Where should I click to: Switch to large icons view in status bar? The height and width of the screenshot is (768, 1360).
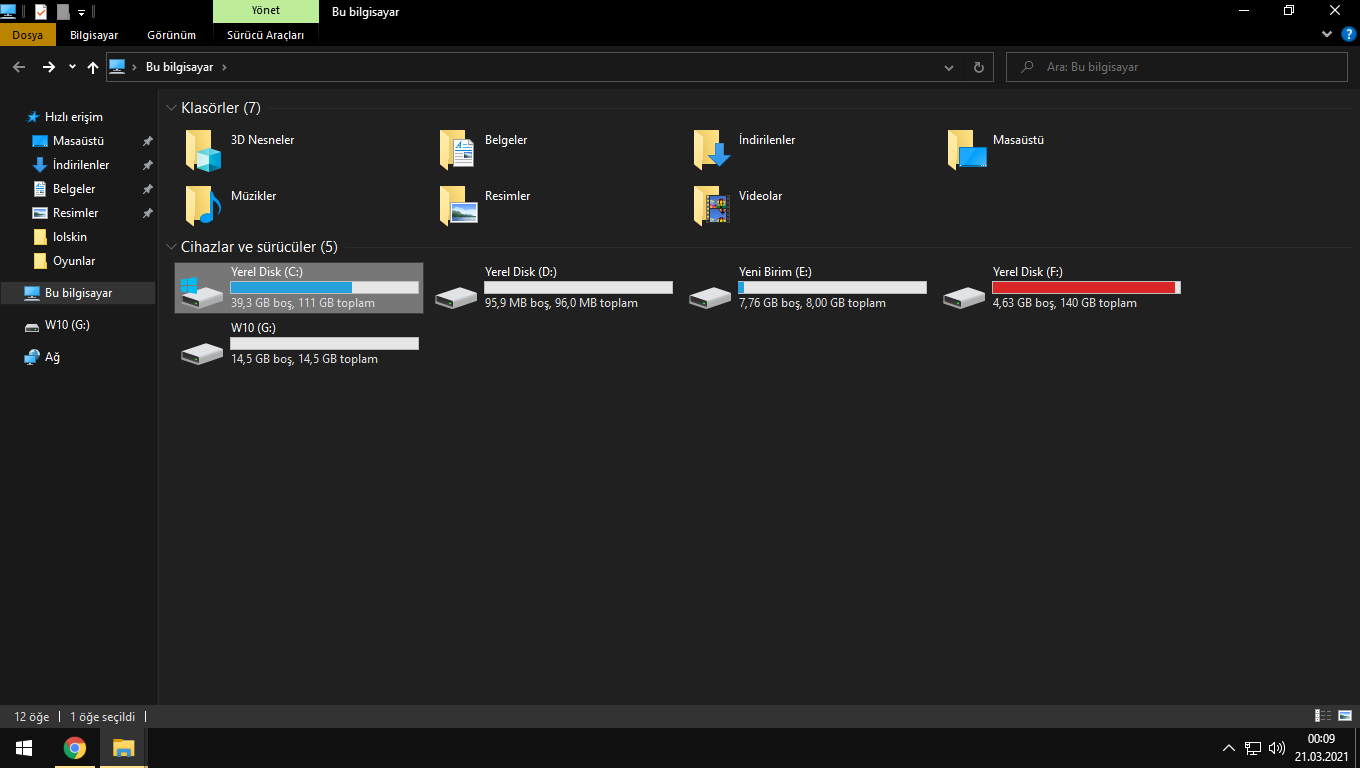tap(1344, 715)
